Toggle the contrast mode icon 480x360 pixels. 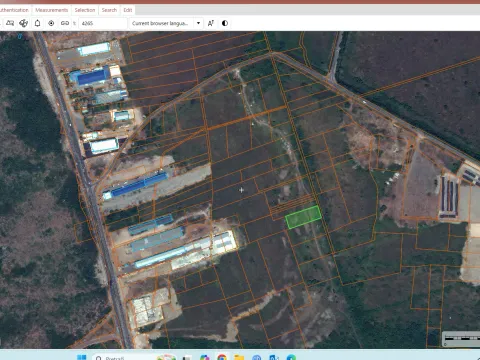click(225, 23)
